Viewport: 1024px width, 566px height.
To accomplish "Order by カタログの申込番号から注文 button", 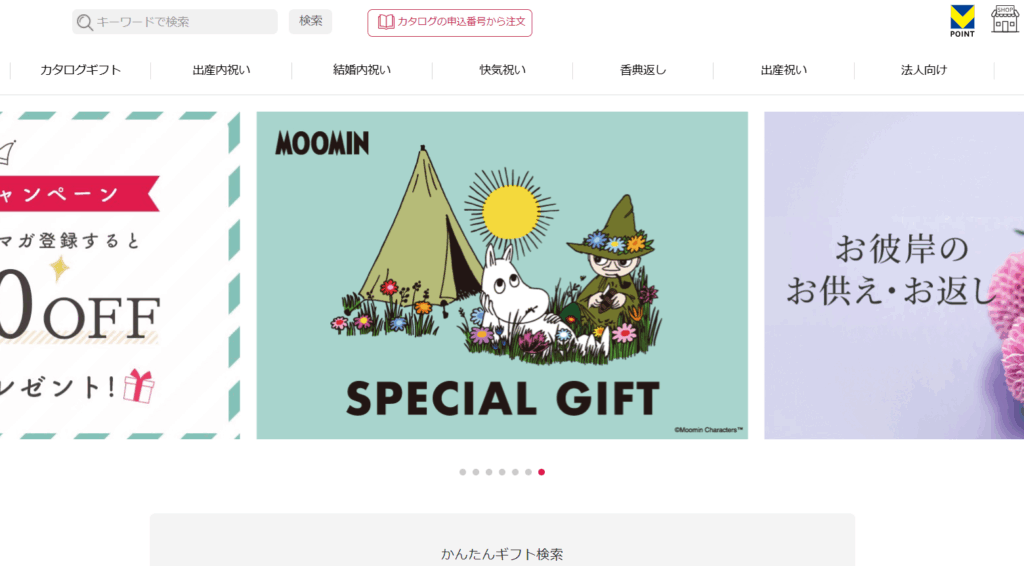I will click(x=449, y=22).
